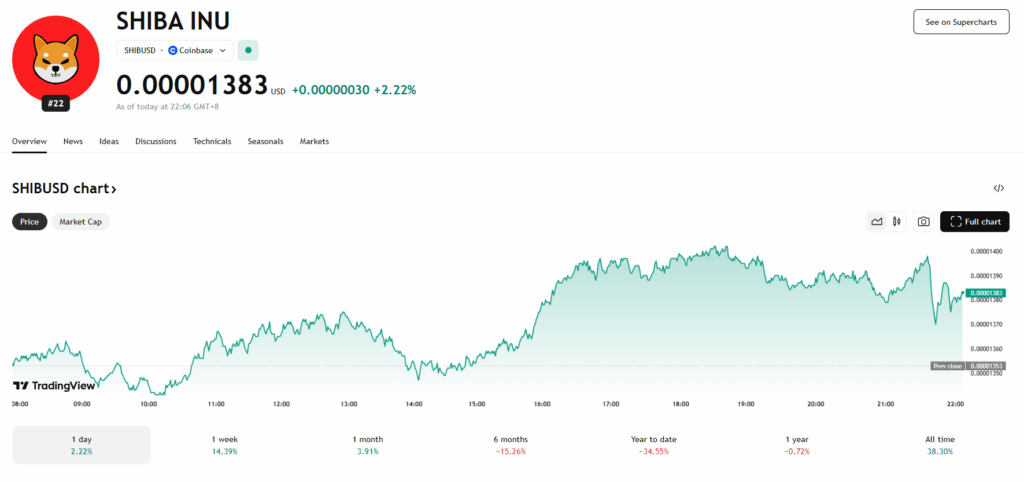Click the green market status dot
1024x482 pixels.
[248, 50]
